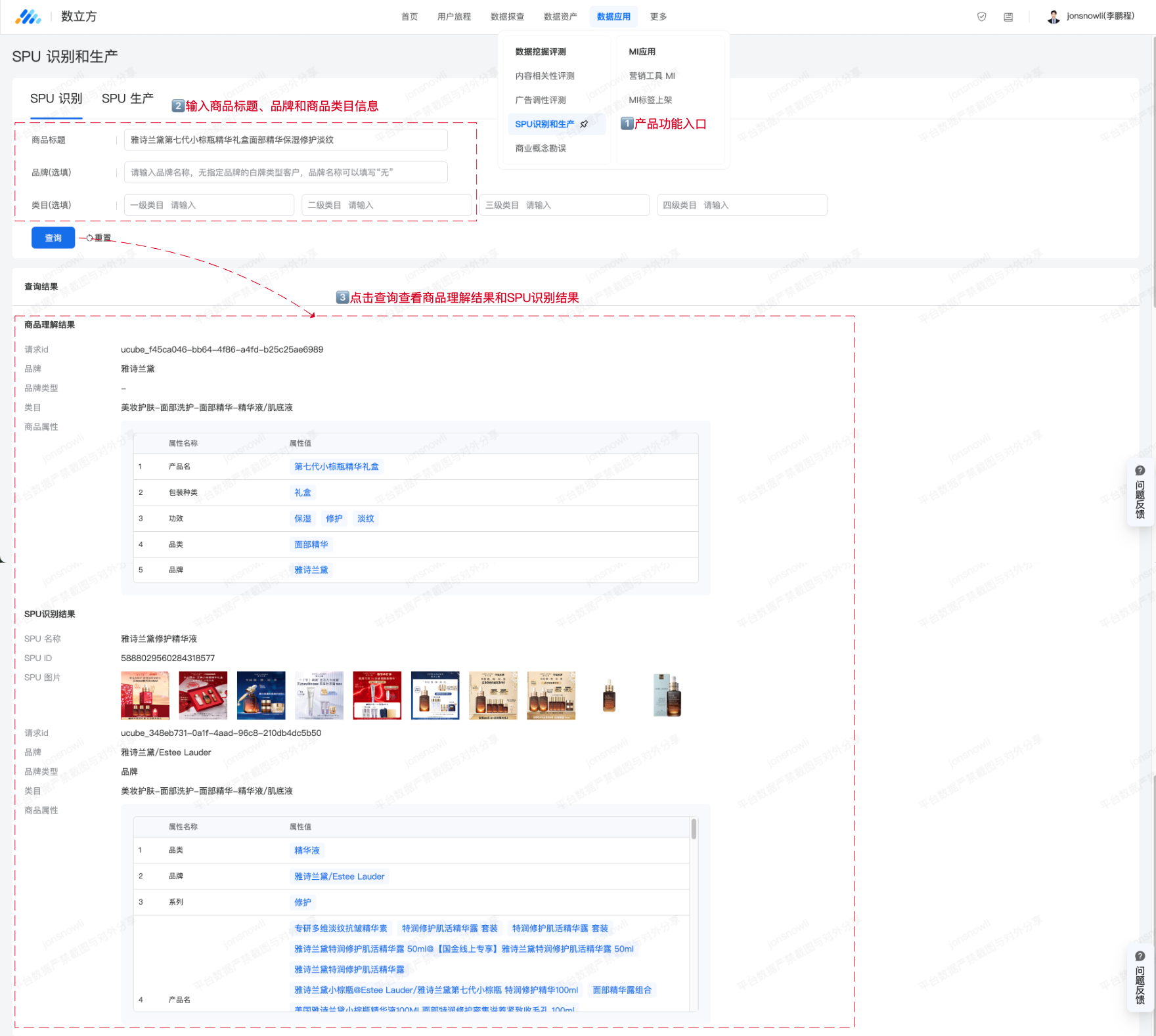Image resolution: width=1156 pixels, height=1036 pixels.
Task: Click the 保湿 efficacy tag
Action: (x=303, y=519)
